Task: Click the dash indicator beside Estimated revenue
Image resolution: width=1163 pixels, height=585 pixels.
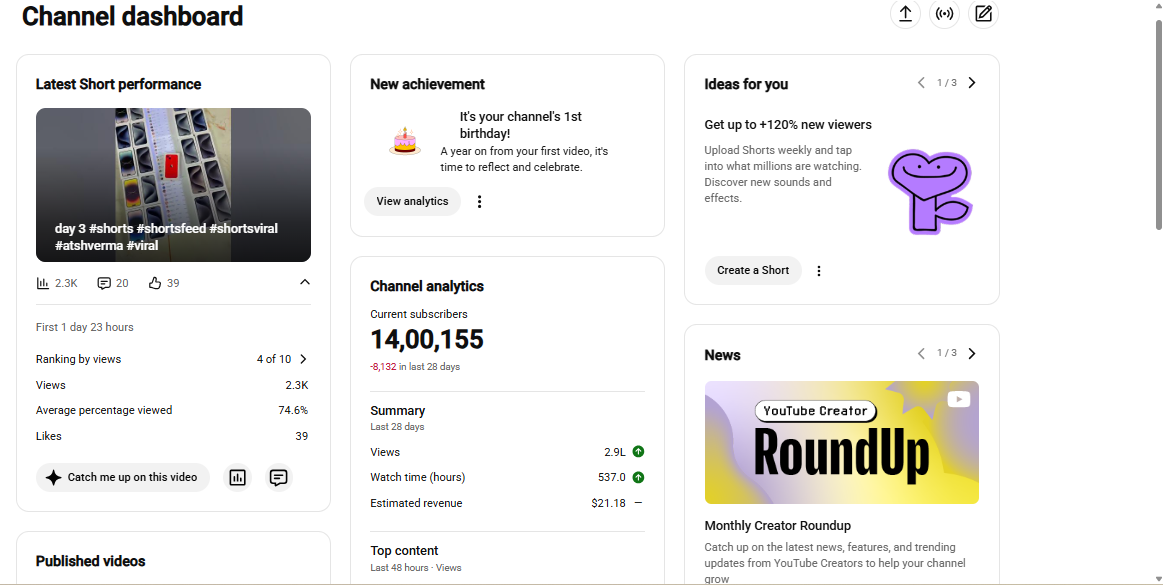Action: pos(639,503)
